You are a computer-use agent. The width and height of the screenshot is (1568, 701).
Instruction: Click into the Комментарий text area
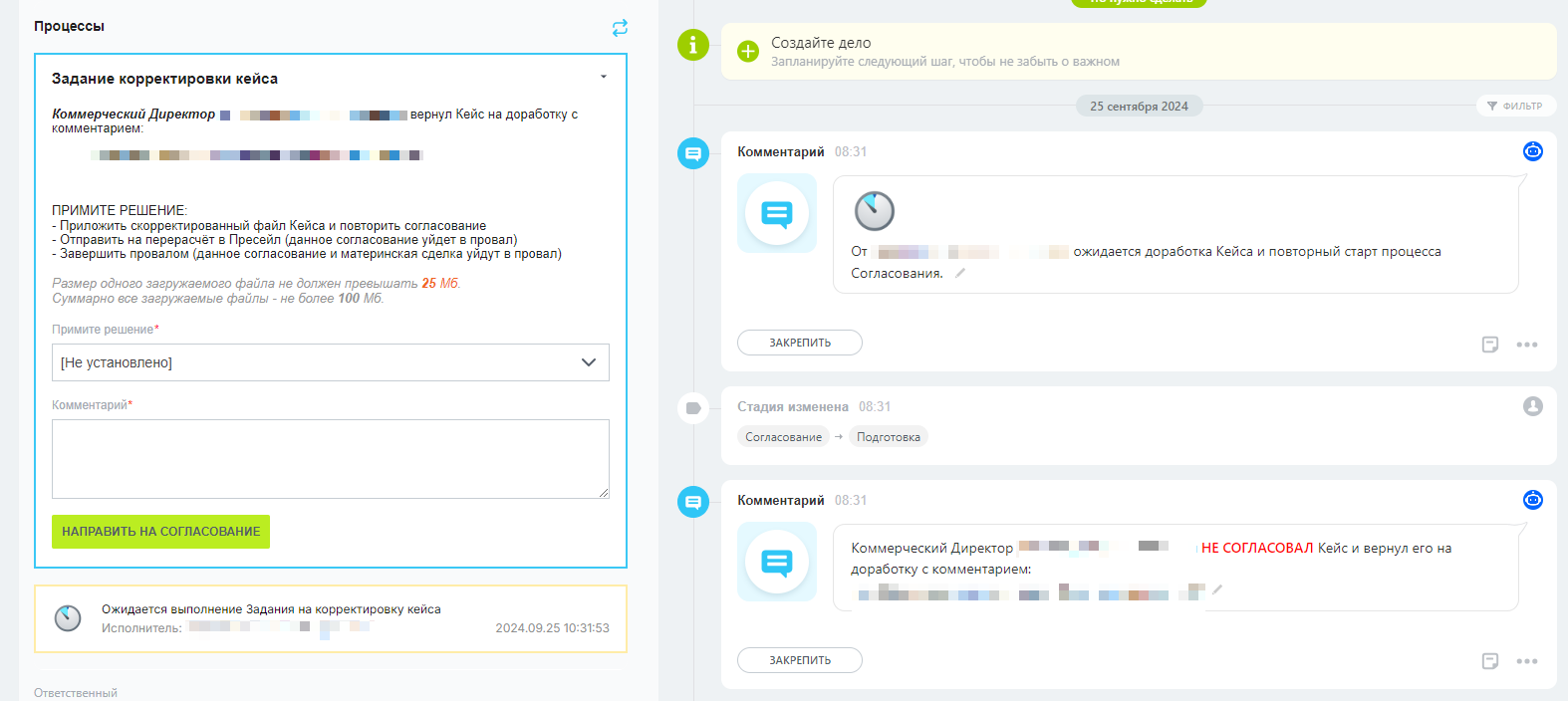[331, 459]
